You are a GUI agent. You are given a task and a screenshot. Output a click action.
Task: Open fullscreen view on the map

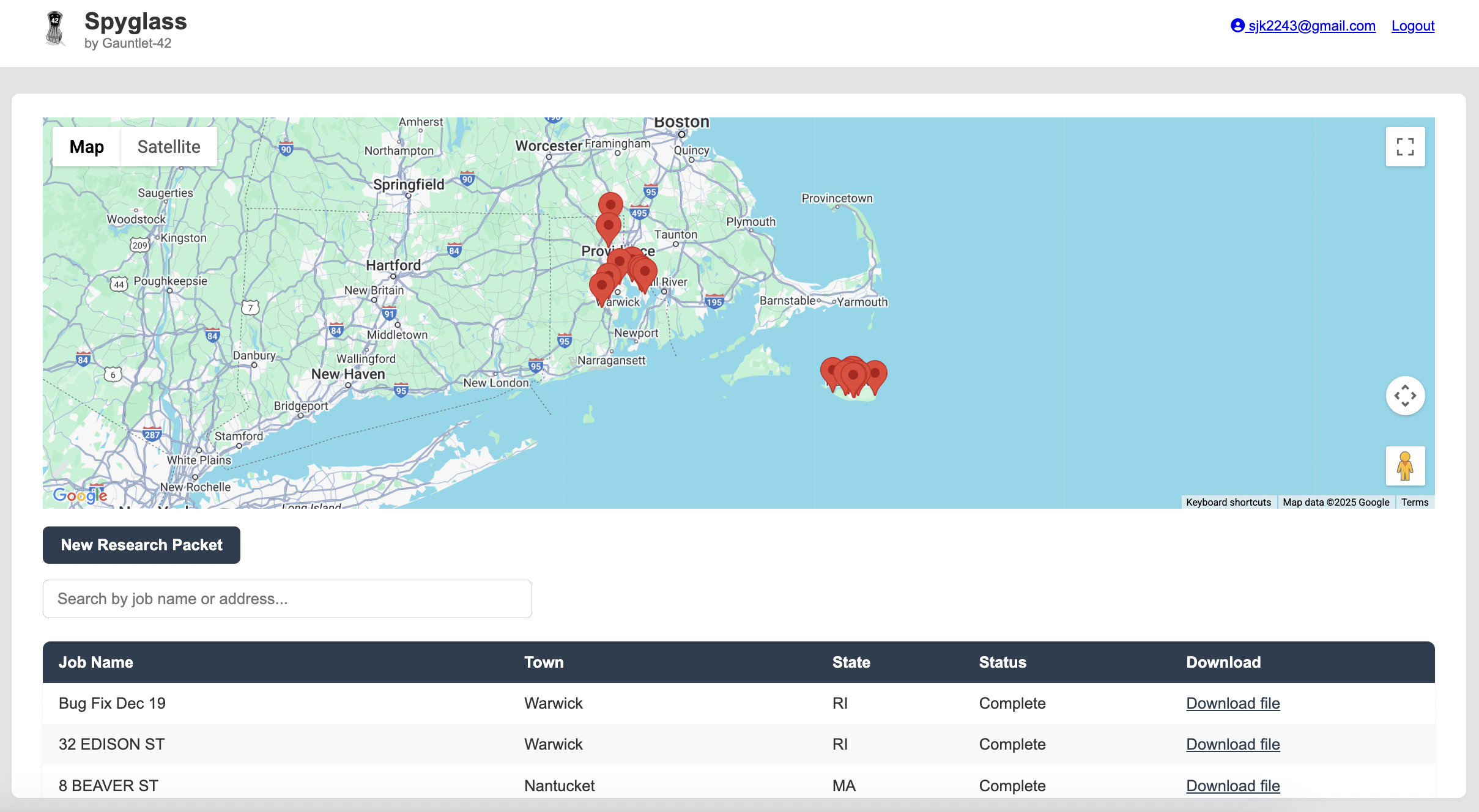[1404, 146]
